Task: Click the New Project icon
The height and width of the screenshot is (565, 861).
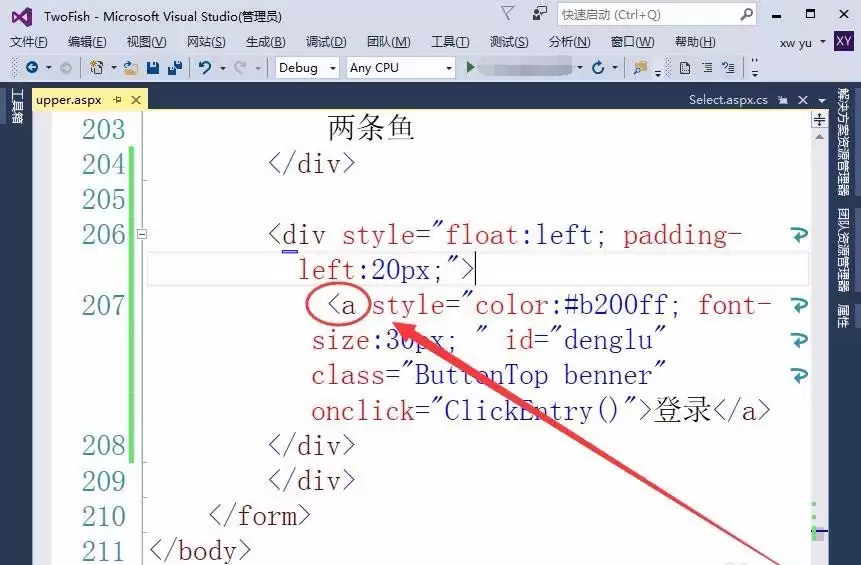Action: [97, 68]
